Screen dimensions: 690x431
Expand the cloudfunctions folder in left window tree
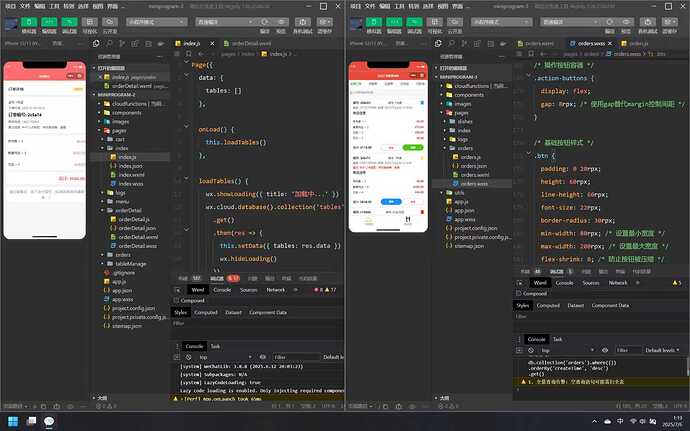(x=99, y=104)
